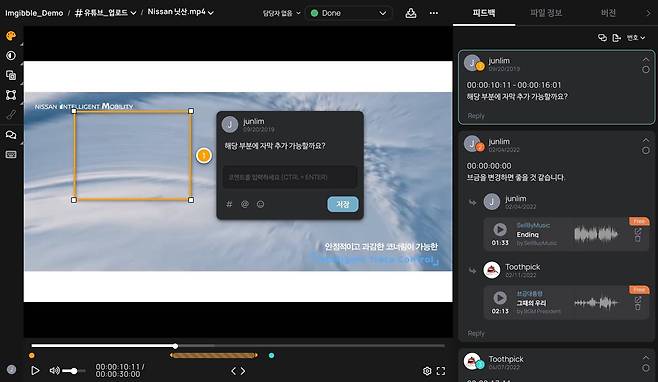Mark Toothpick comment as resolved
Viewport: 658px width, 382px height.
coord(646,368)
